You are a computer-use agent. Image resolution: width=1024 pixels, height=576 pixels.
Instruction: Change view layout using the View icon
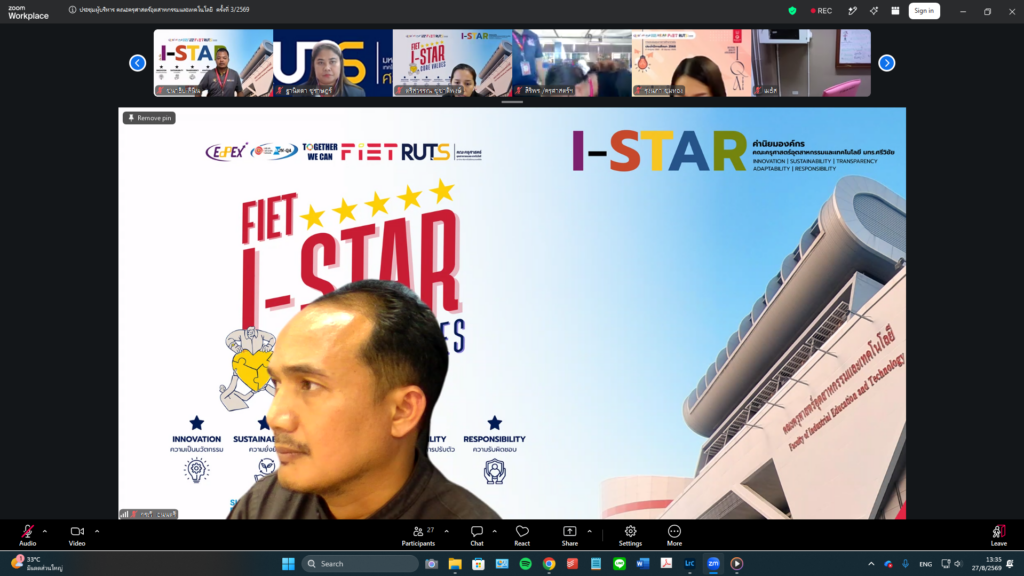[x=895, y=10]
